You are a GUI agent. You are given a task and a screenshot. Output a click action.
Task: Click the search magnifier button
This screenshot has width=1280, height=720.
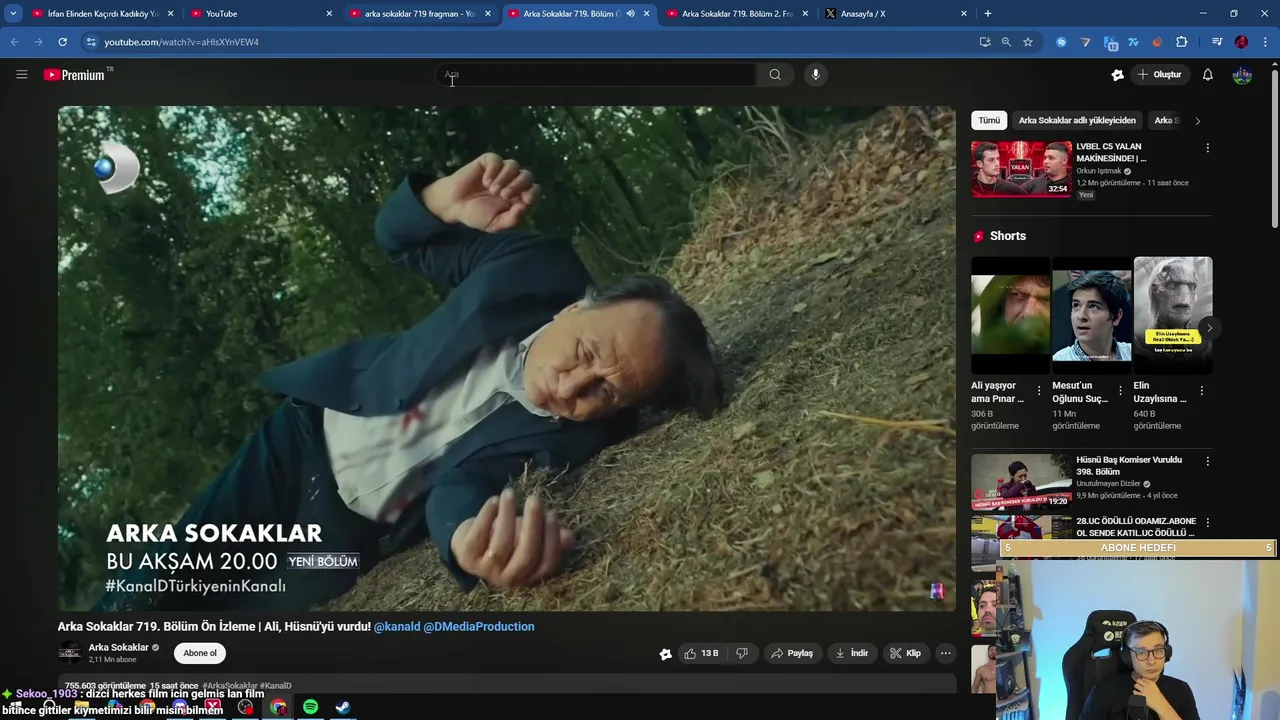click(775, 74)
